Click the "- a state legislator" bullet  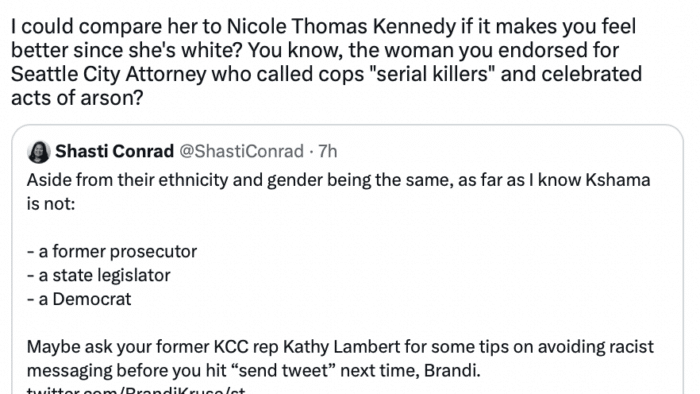pyautogui.click(x=99, y=275)
